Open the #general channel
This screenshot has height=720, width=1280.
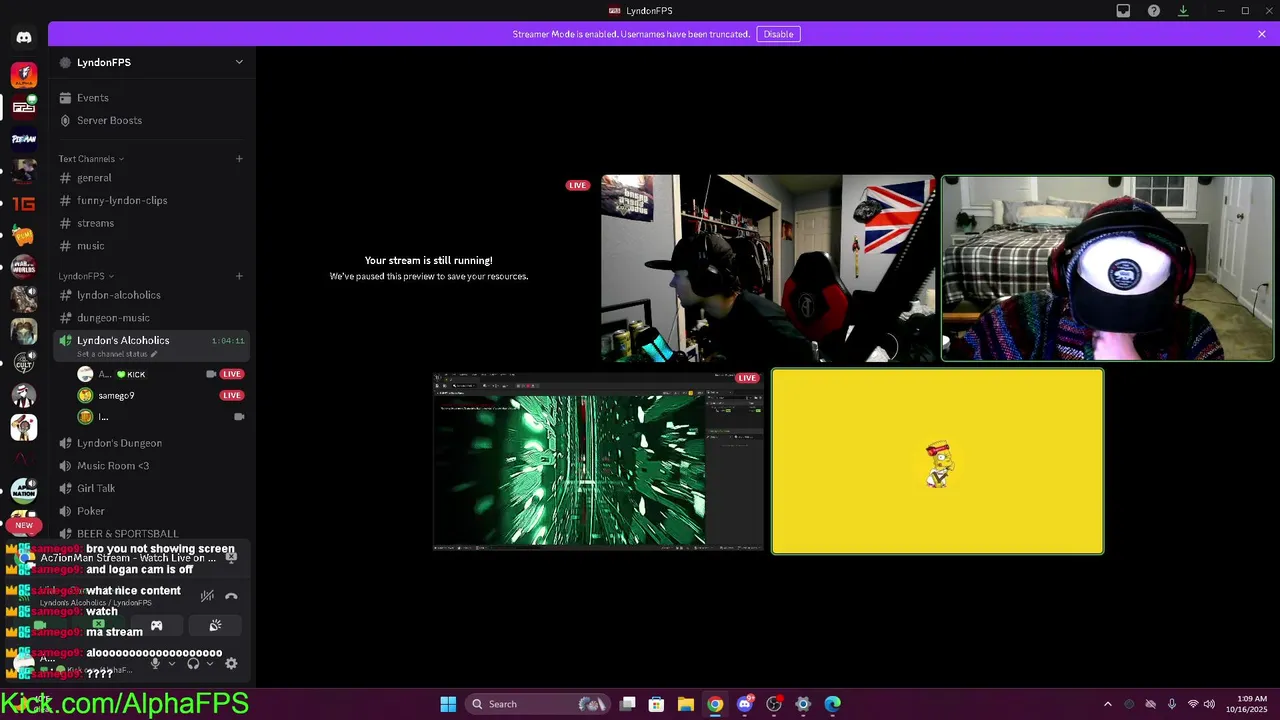click(x=151, y=178)
